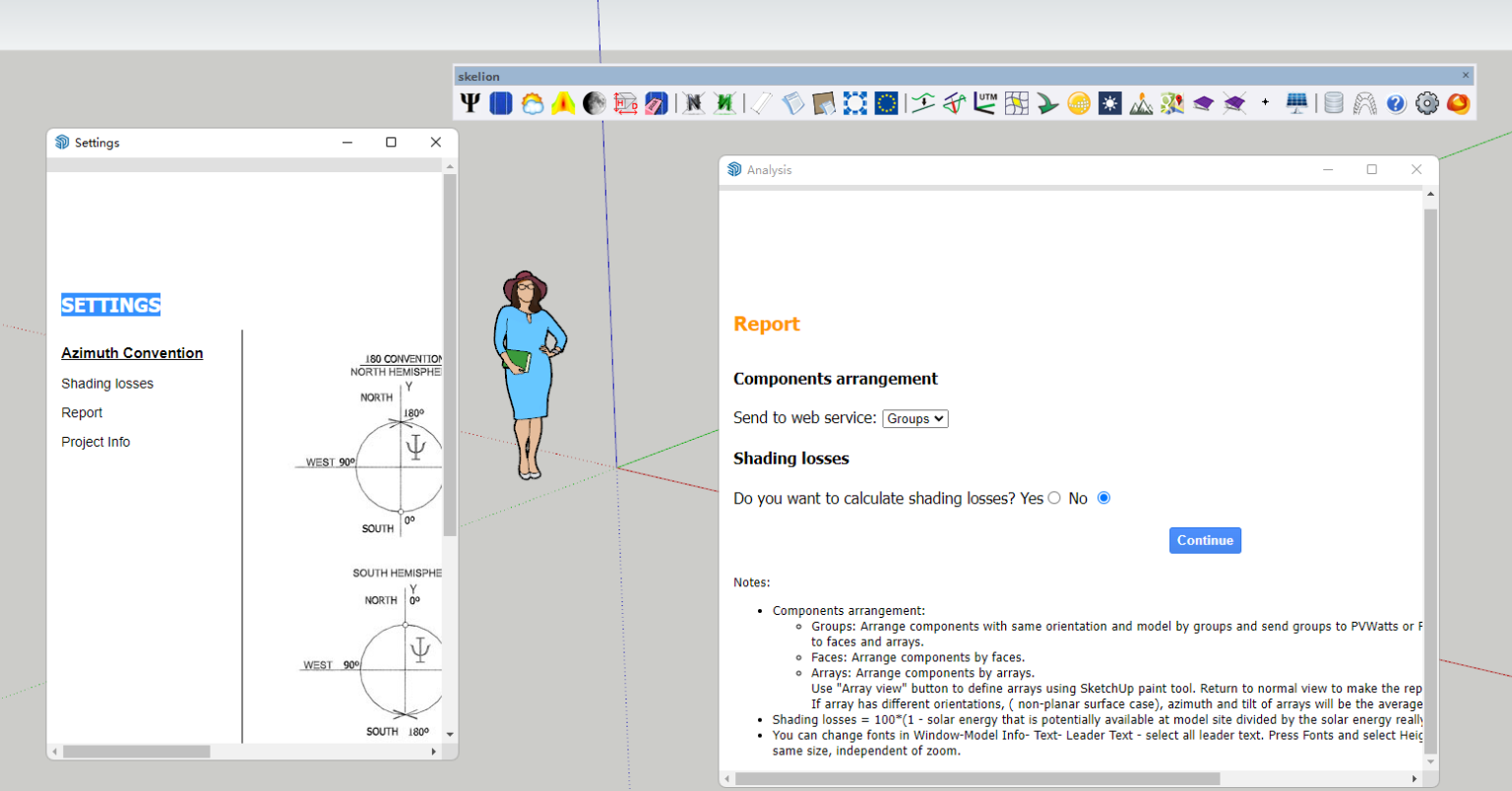Change Groups to another arrangement option

914,418
